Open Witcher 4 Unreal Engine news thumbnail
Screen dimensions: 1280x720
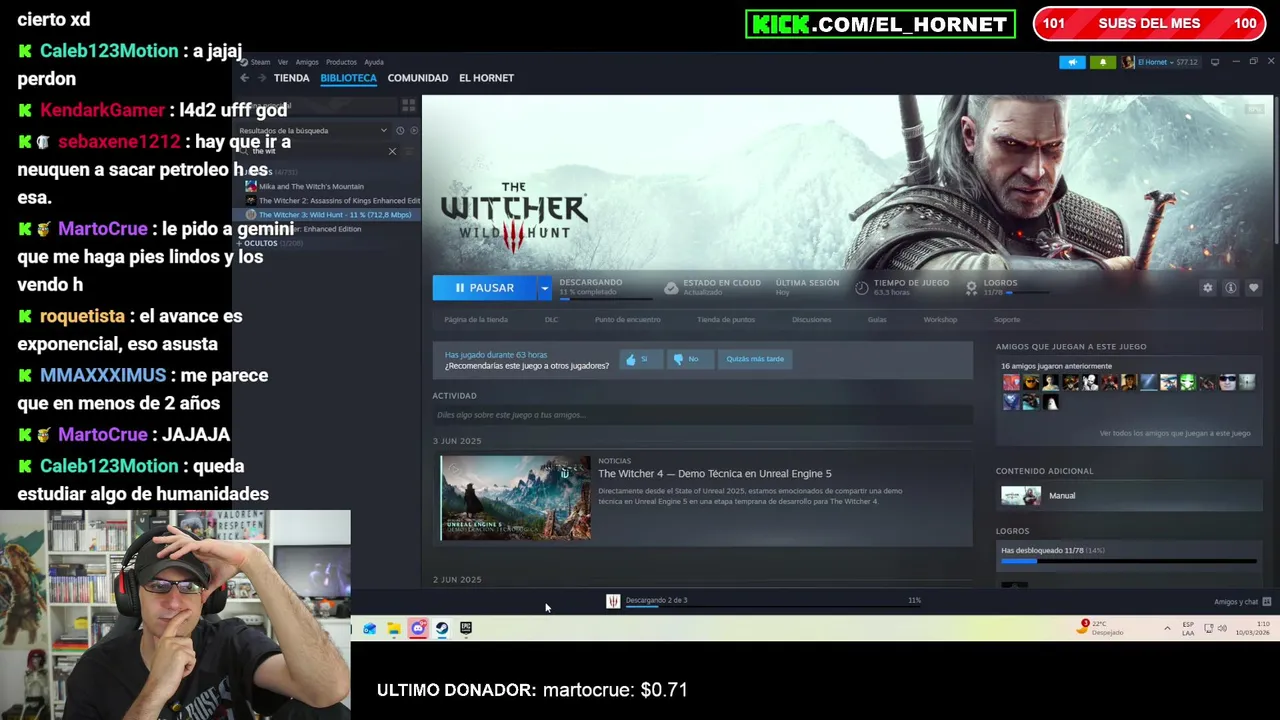coord(516,498)
